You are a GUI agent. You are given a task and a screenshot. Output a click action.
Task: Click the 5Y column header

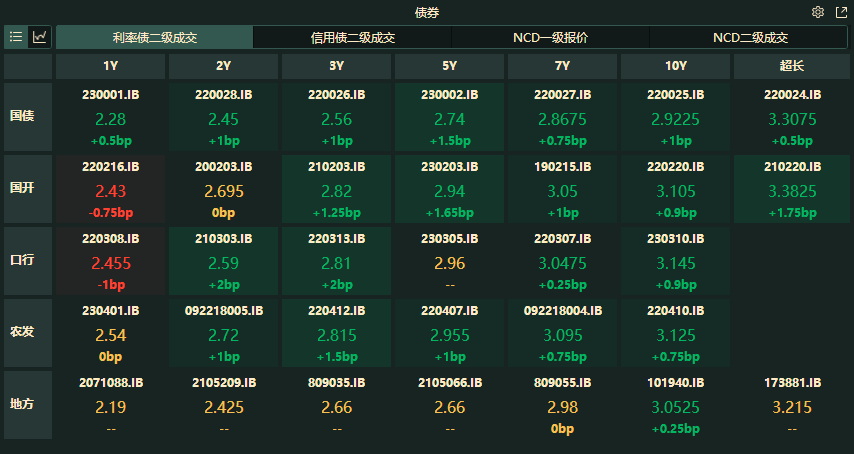pos(449,66)
